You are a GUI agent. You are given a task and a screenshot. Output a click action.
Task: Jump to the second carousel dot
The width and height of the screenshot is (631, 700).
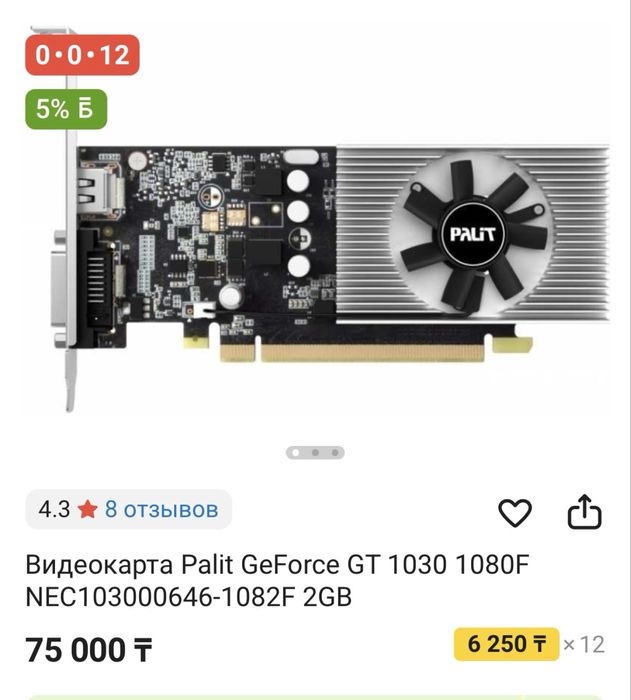[315, 452]
